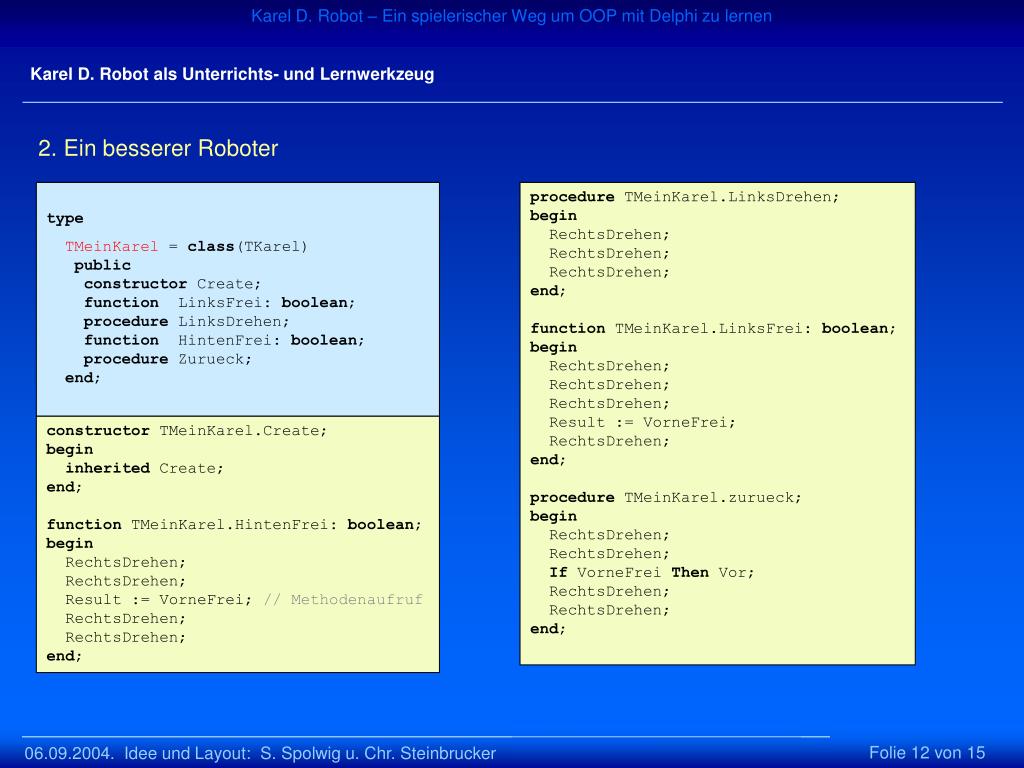Viewport: 1024px width, 768px height.
Task: Click the 'function TMeinKarel.LinksFrei: boolean;' header
Action: pyautogui.click(x=713, y=328)
